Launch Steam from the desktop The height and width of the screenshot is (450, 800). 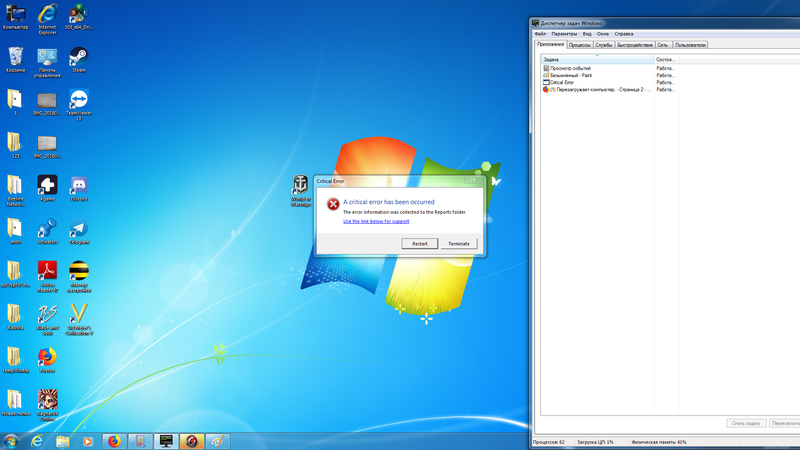[79, 60]
